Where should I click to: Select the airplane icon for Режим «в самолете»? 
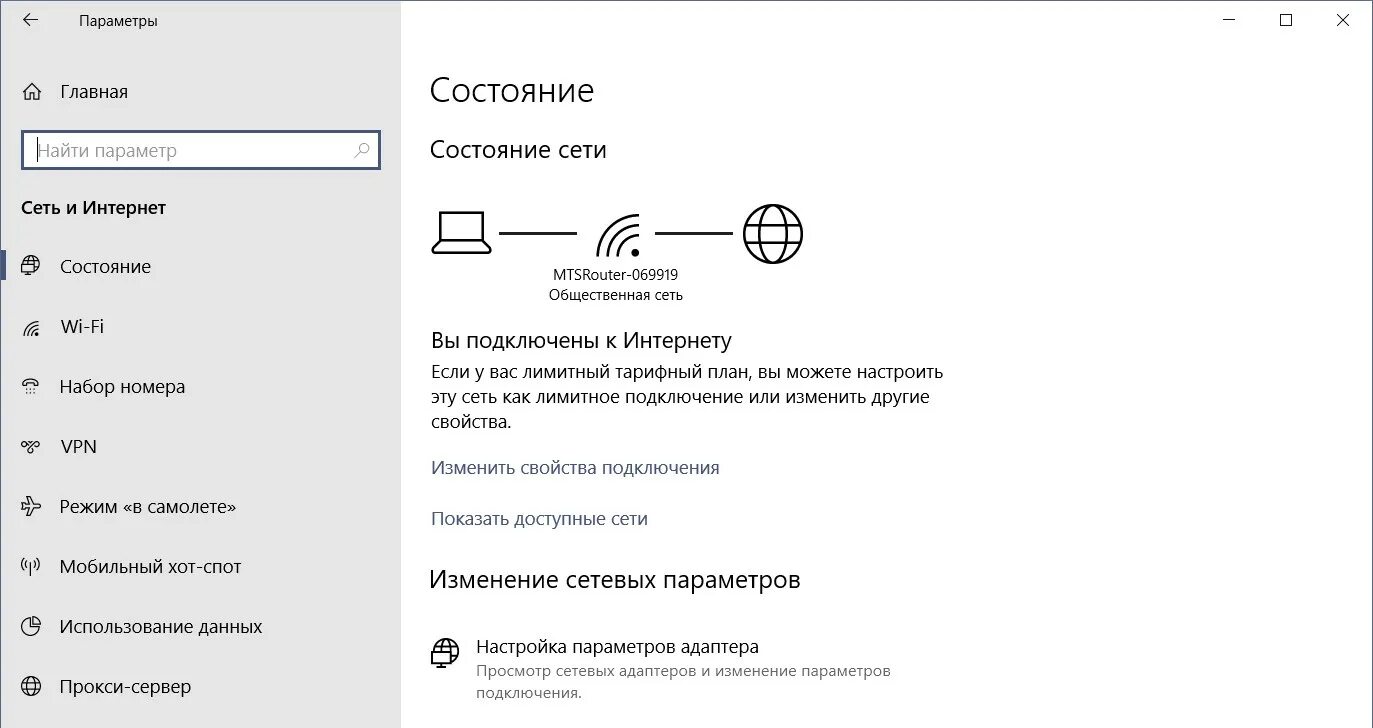pyautogui.click(x=28, y=506)
